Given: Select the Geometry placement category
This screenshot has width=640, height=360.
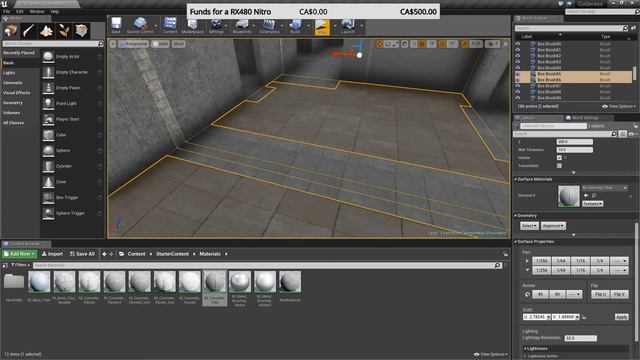Looking at the screenshot, I should (13, 103).
